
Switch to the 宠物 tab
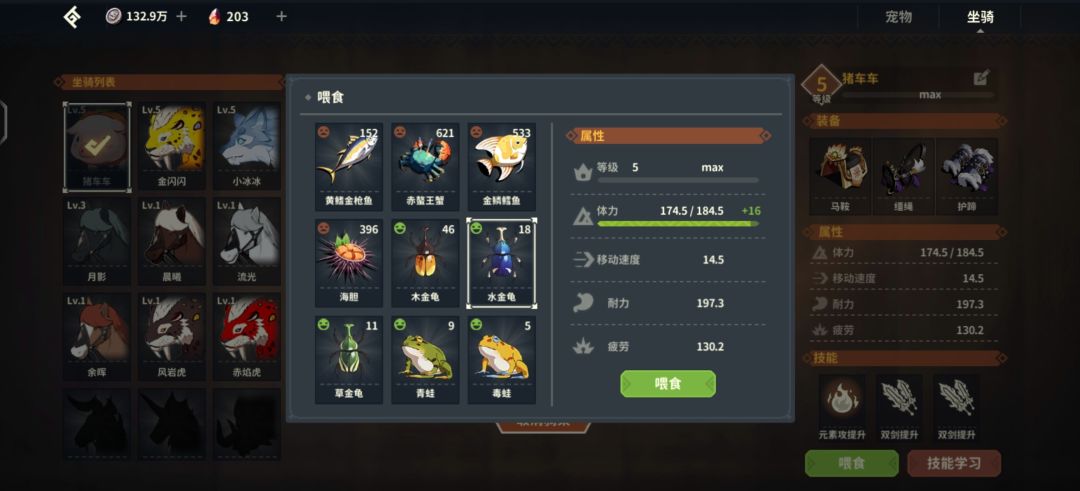pyautogui.click(x=898, y=17)
